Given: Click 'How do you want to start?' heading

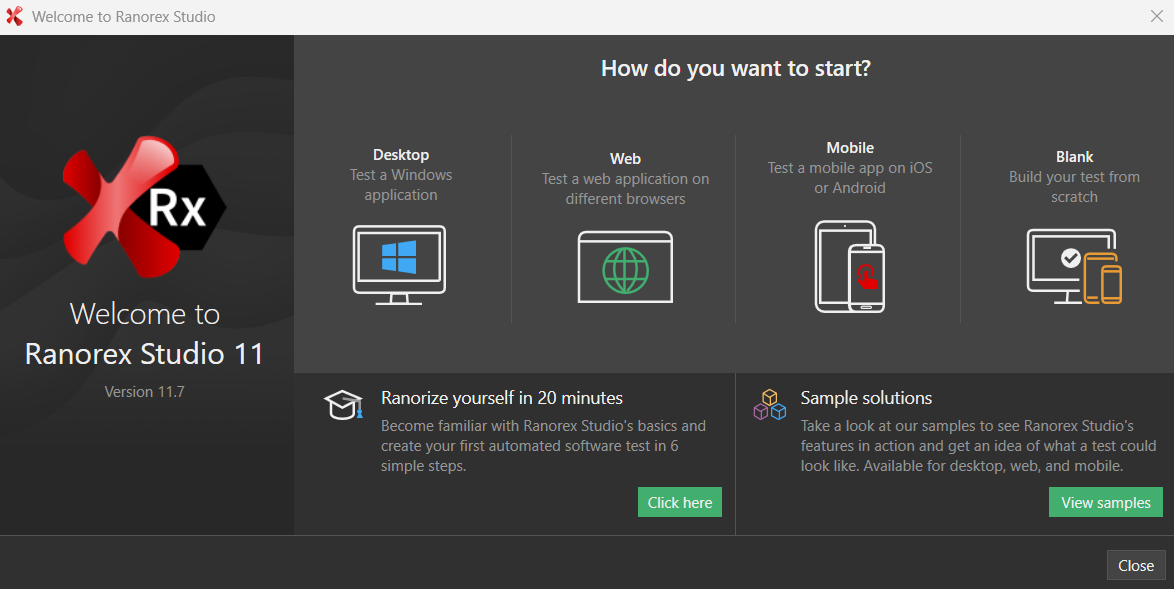Looking at the screenshot, I should pyautogui.click(x=736, y=68).
